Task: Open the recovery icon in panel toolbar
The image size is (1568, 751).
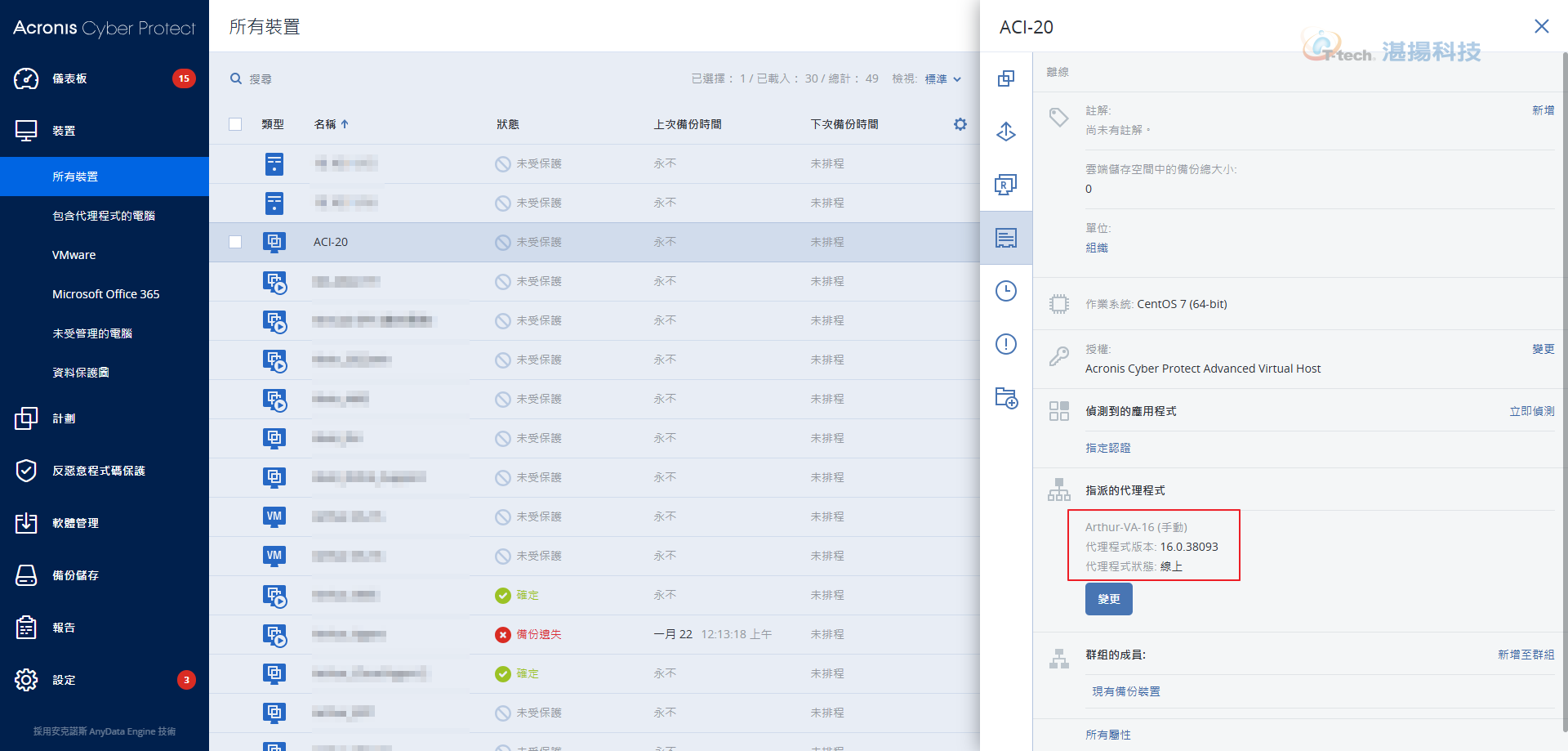Action: pyautogui.click(x=1006, y=132)
